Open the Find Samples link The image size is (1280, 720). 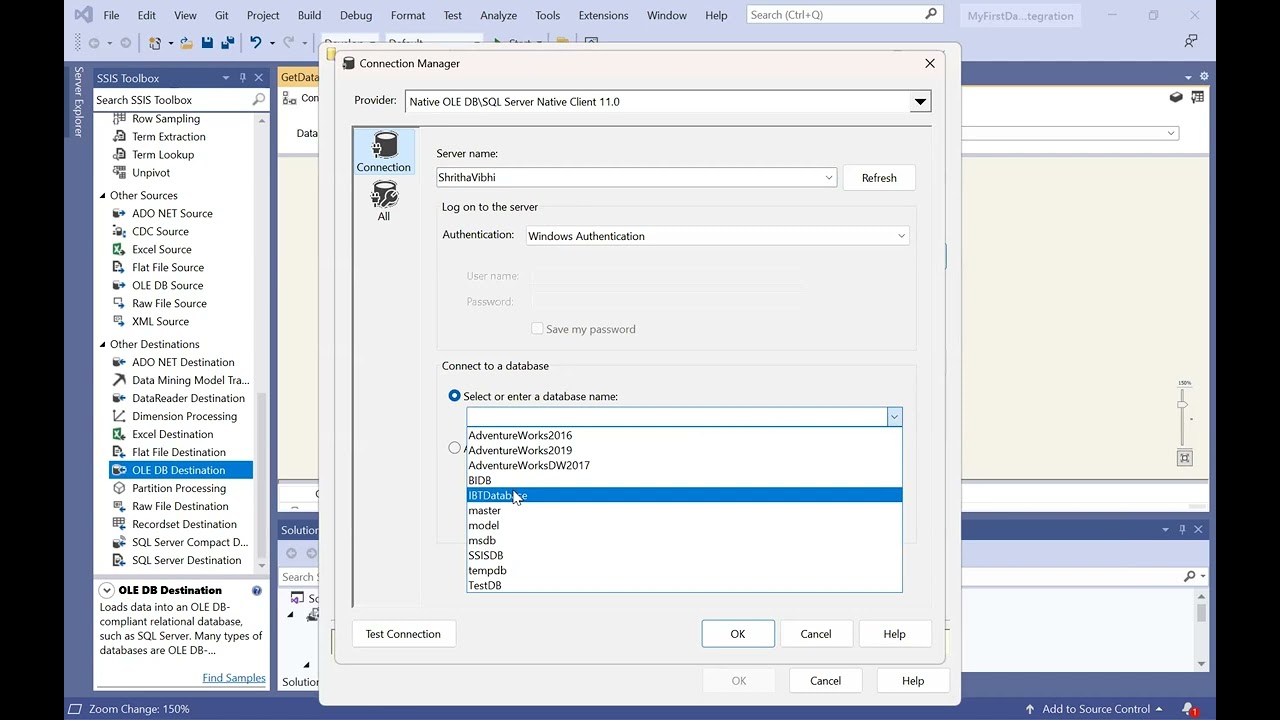234,678
